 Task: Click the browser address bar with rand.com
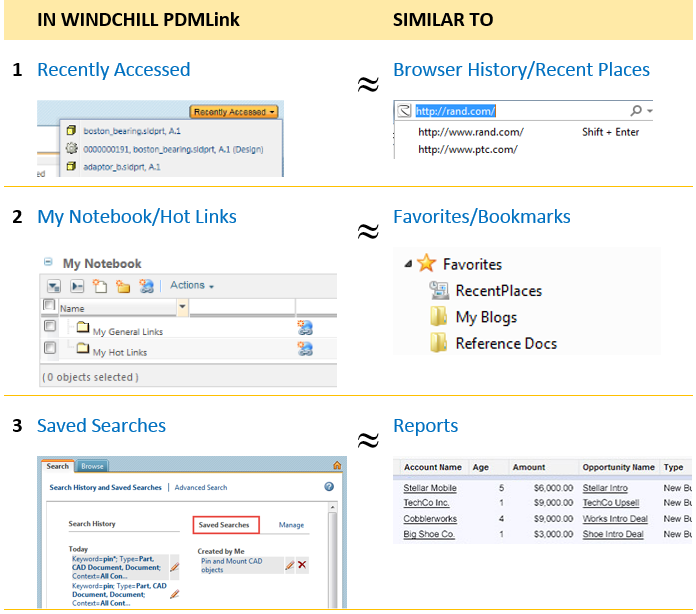pyautogui.click(x=520, y=111)
